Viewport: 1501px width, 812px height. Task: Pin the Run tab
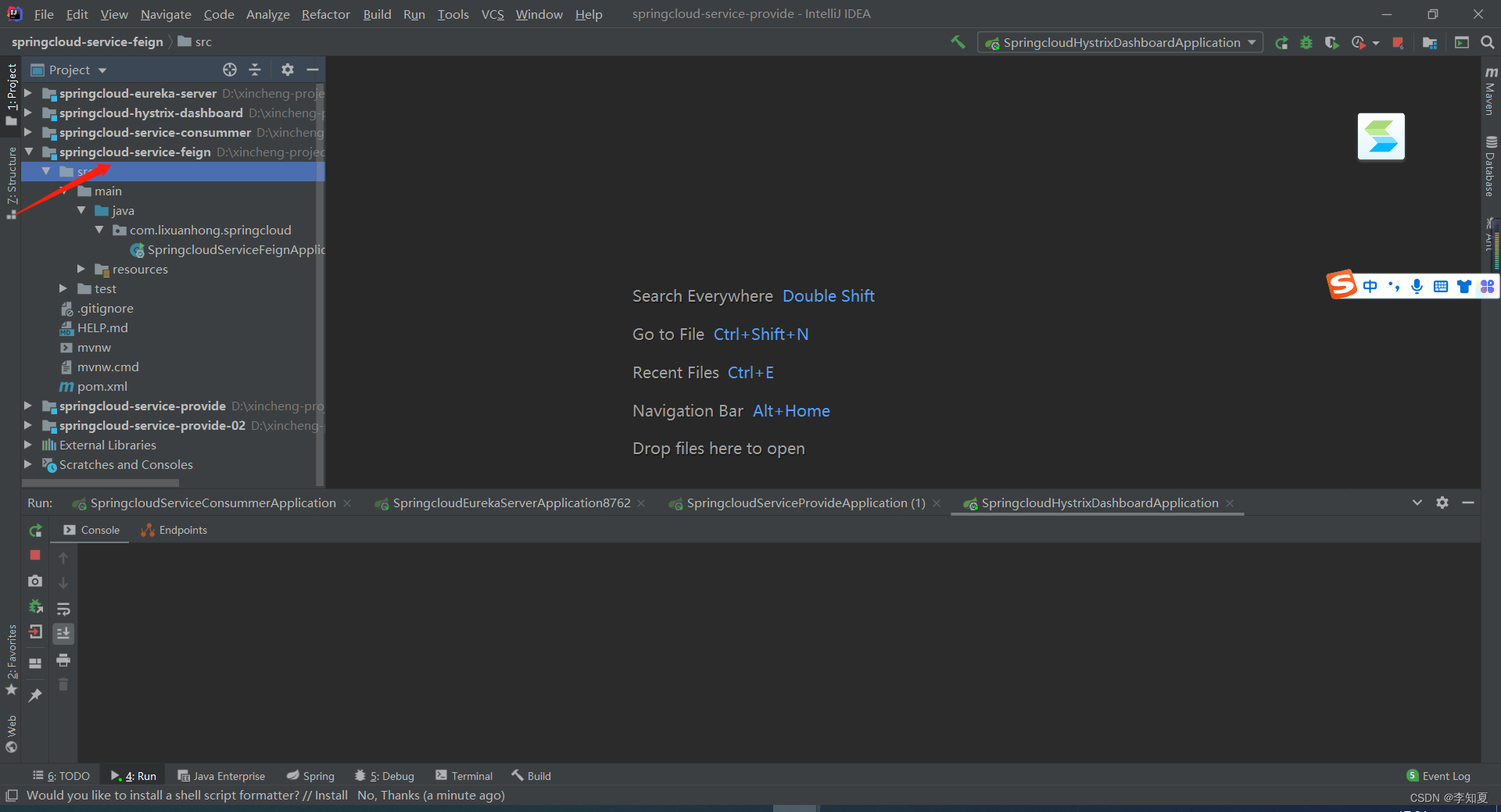tap(35, 695)
